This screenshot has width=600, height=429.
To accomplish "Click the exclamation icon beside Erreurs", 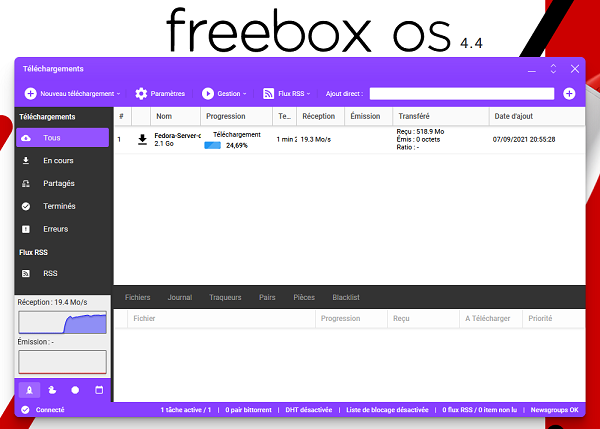I will click(x=26, y=229).
